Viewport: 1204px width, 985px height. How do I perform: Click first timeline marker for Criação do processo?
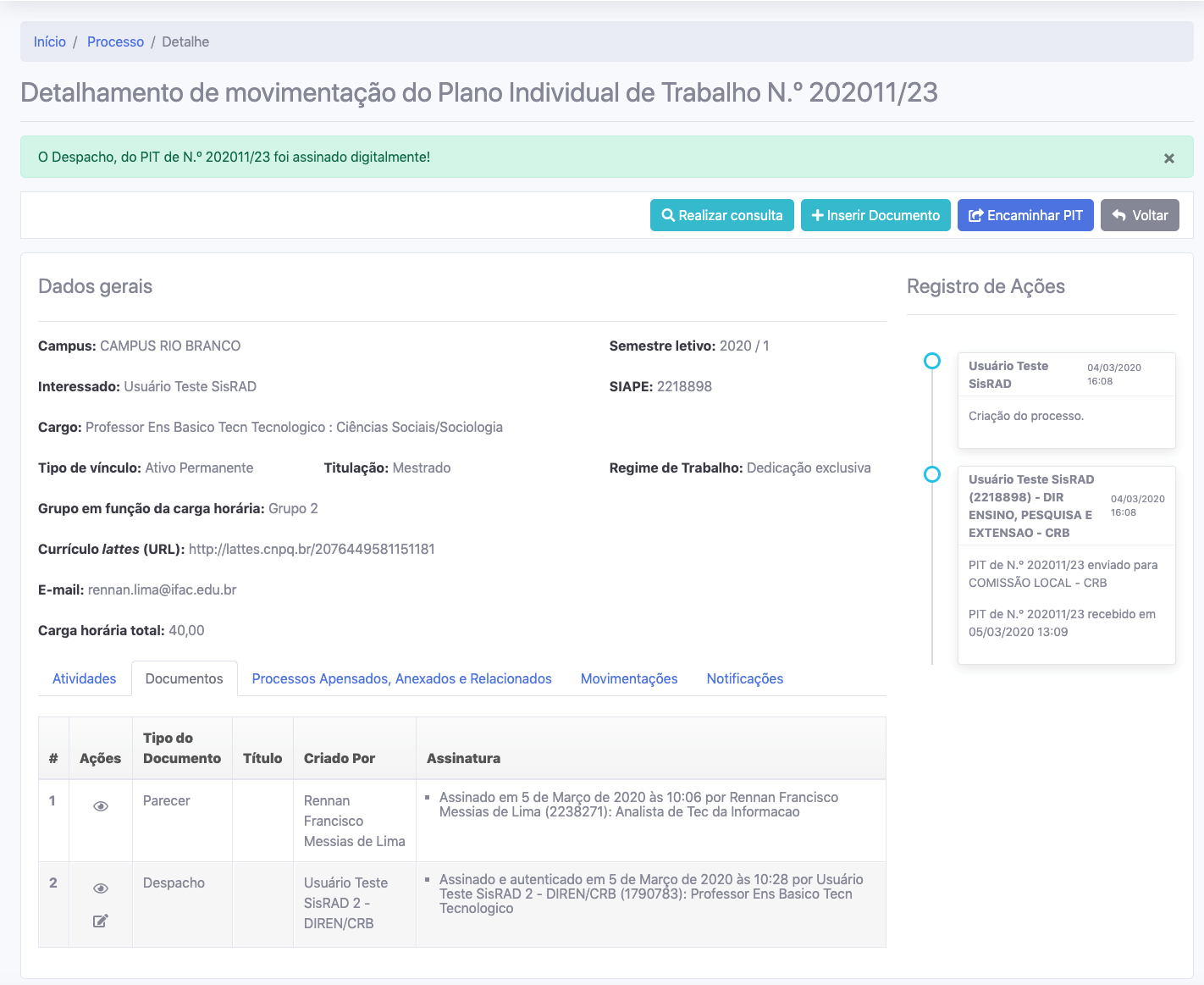pos(932,361)
